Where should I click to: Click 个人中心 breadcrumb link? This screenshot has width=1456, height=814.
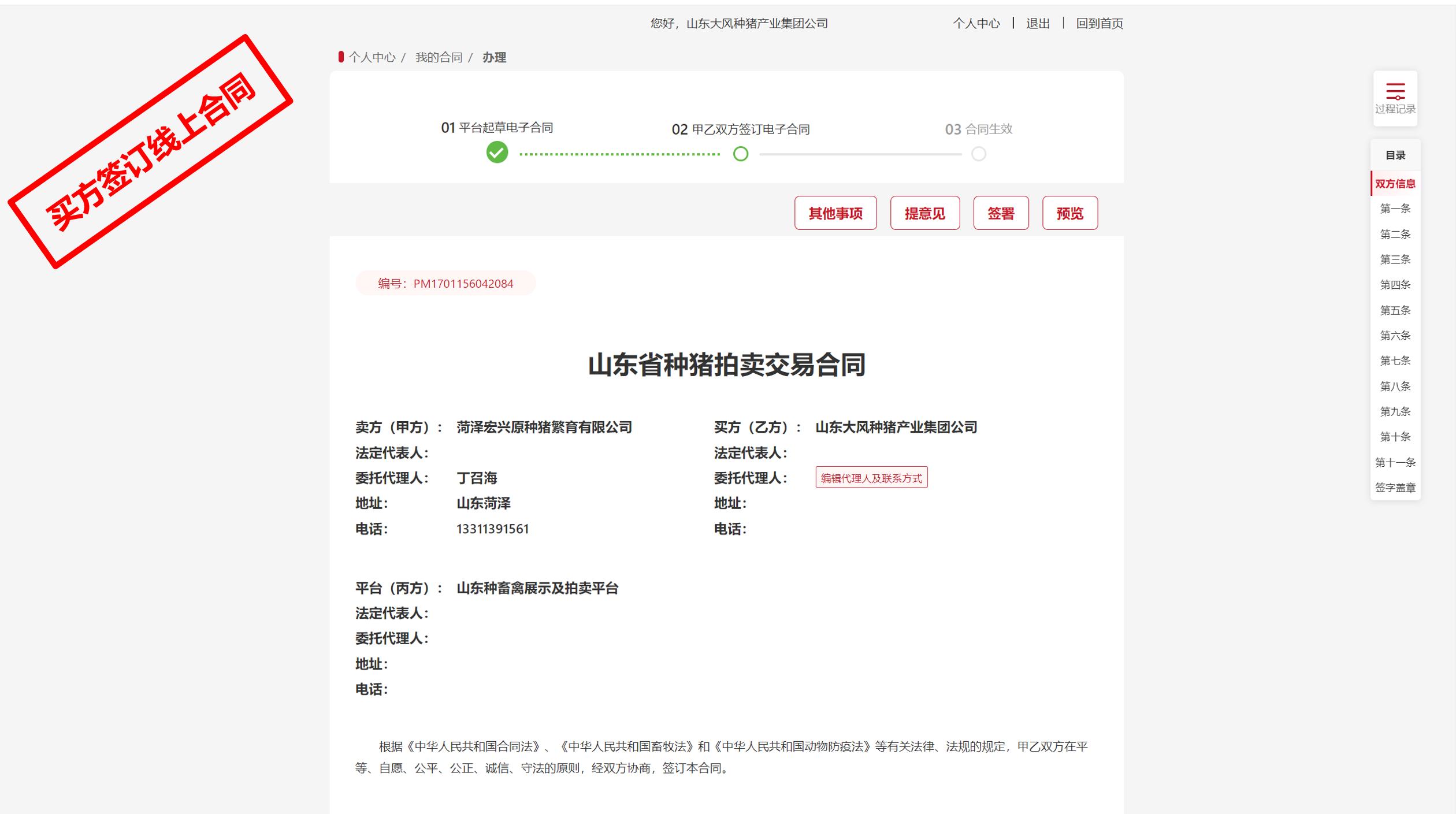point(372,57)
